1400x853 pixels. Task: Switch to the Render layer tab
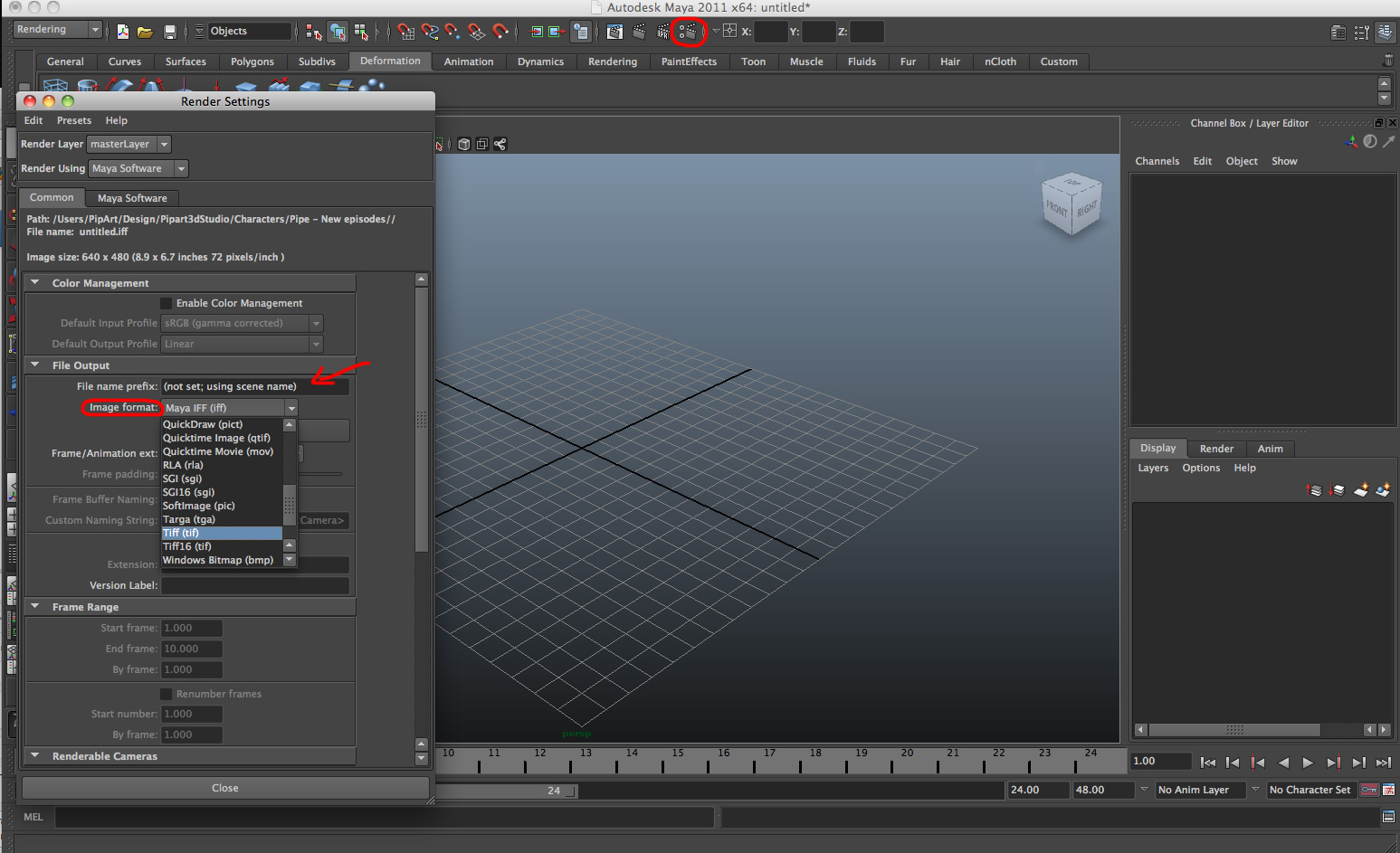(1216, 449)
